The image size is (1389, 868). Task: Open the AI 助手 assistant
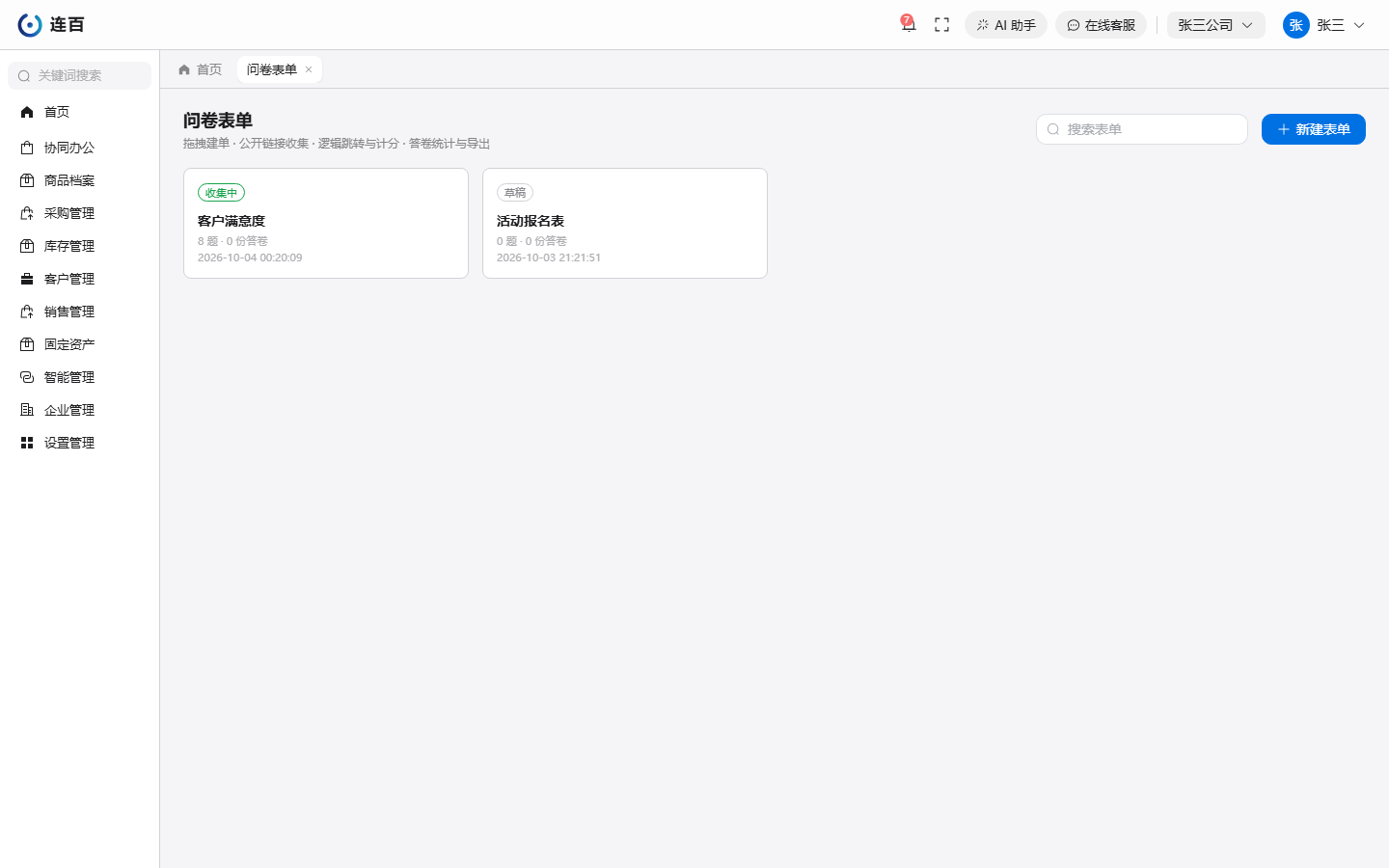pyautogui.click(x=1006, y=25)
